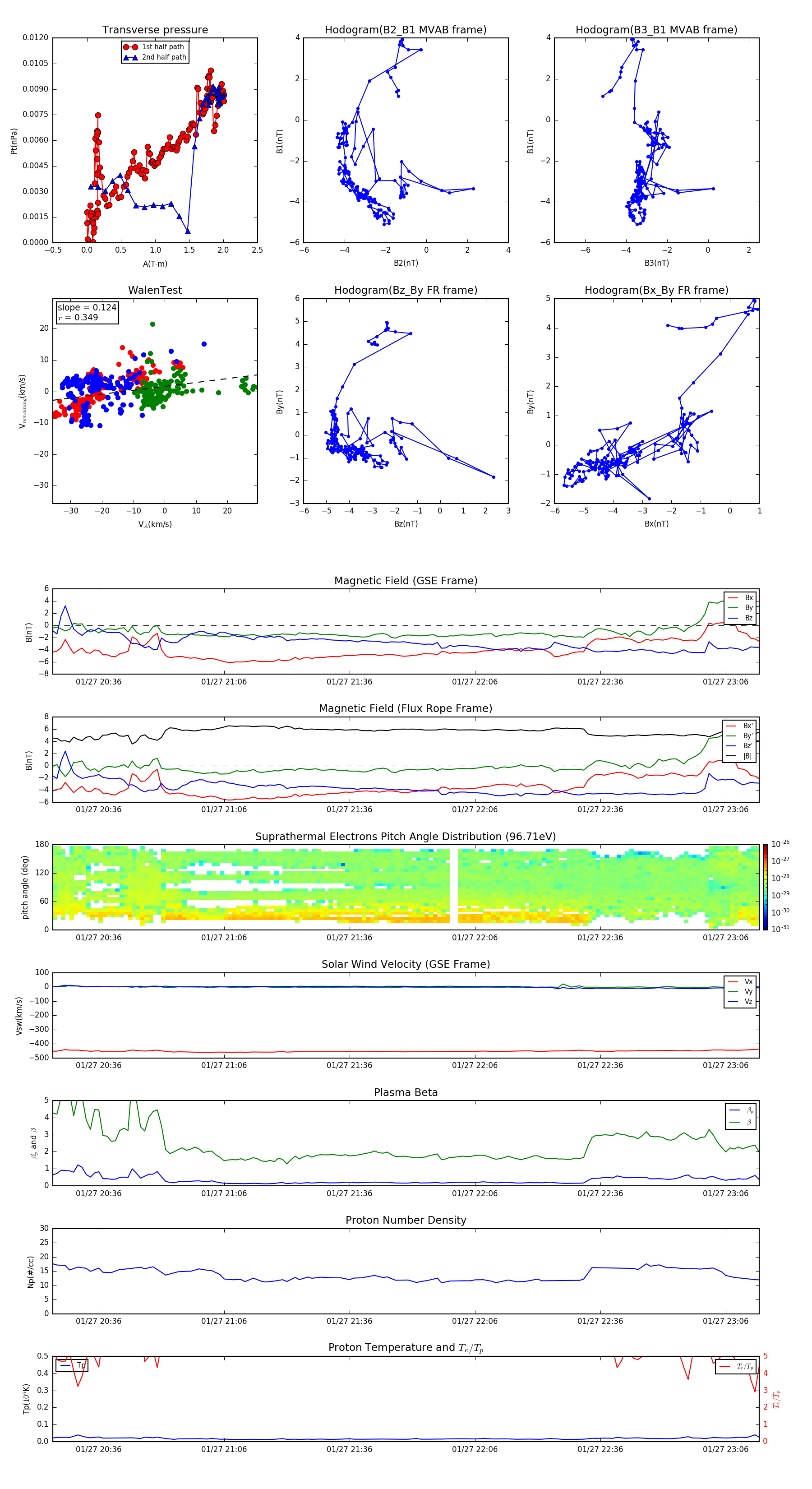
Task: Select the '1st half path' legend entry
Action: 156,47
